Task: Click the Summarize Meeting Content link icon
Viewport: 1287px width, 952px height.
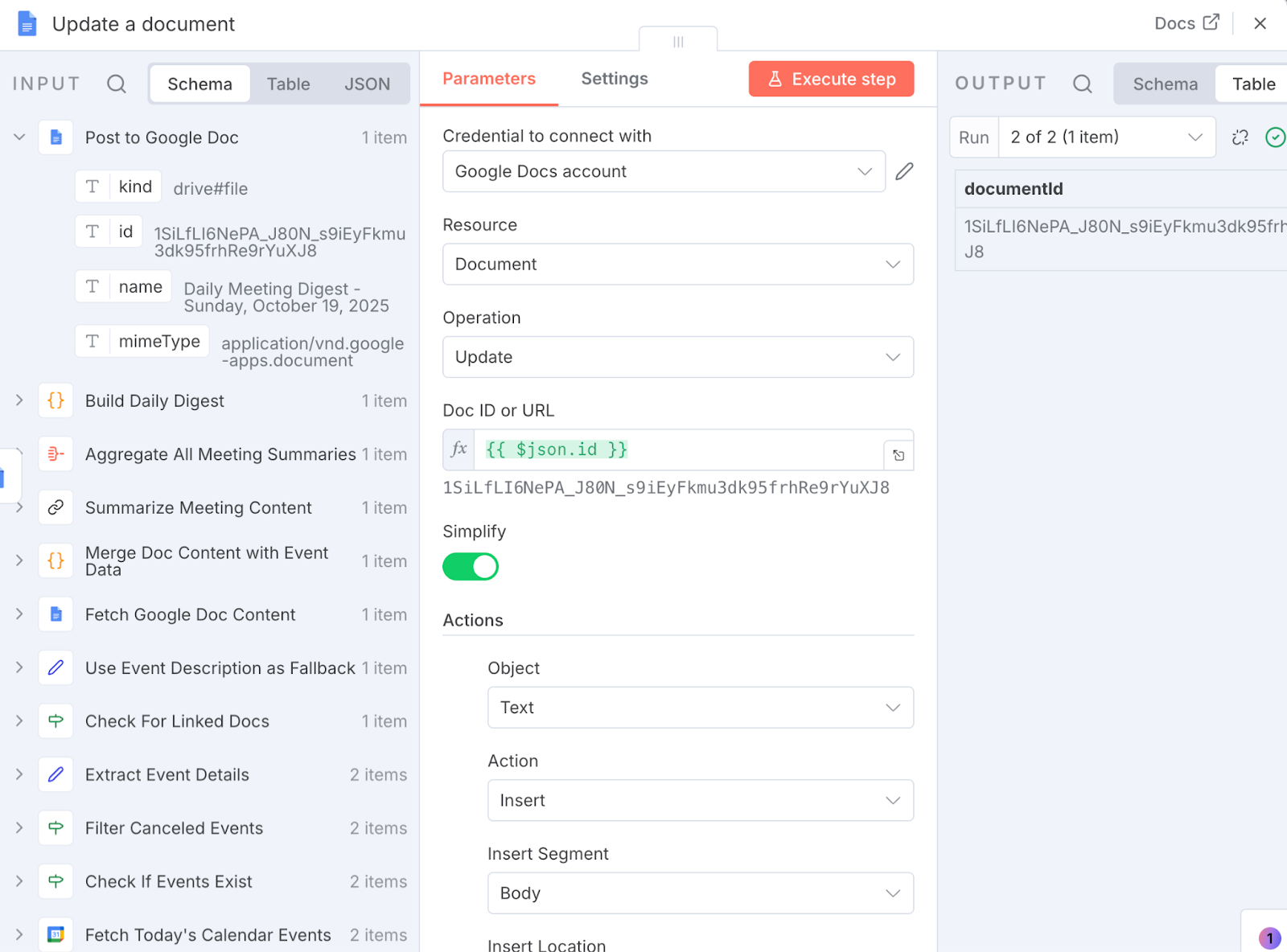Action: [x=56, y=507]
